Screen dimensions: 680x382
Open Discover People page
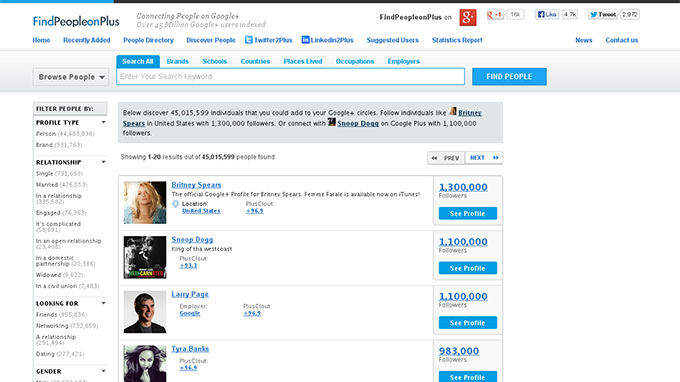click(211, 40)
